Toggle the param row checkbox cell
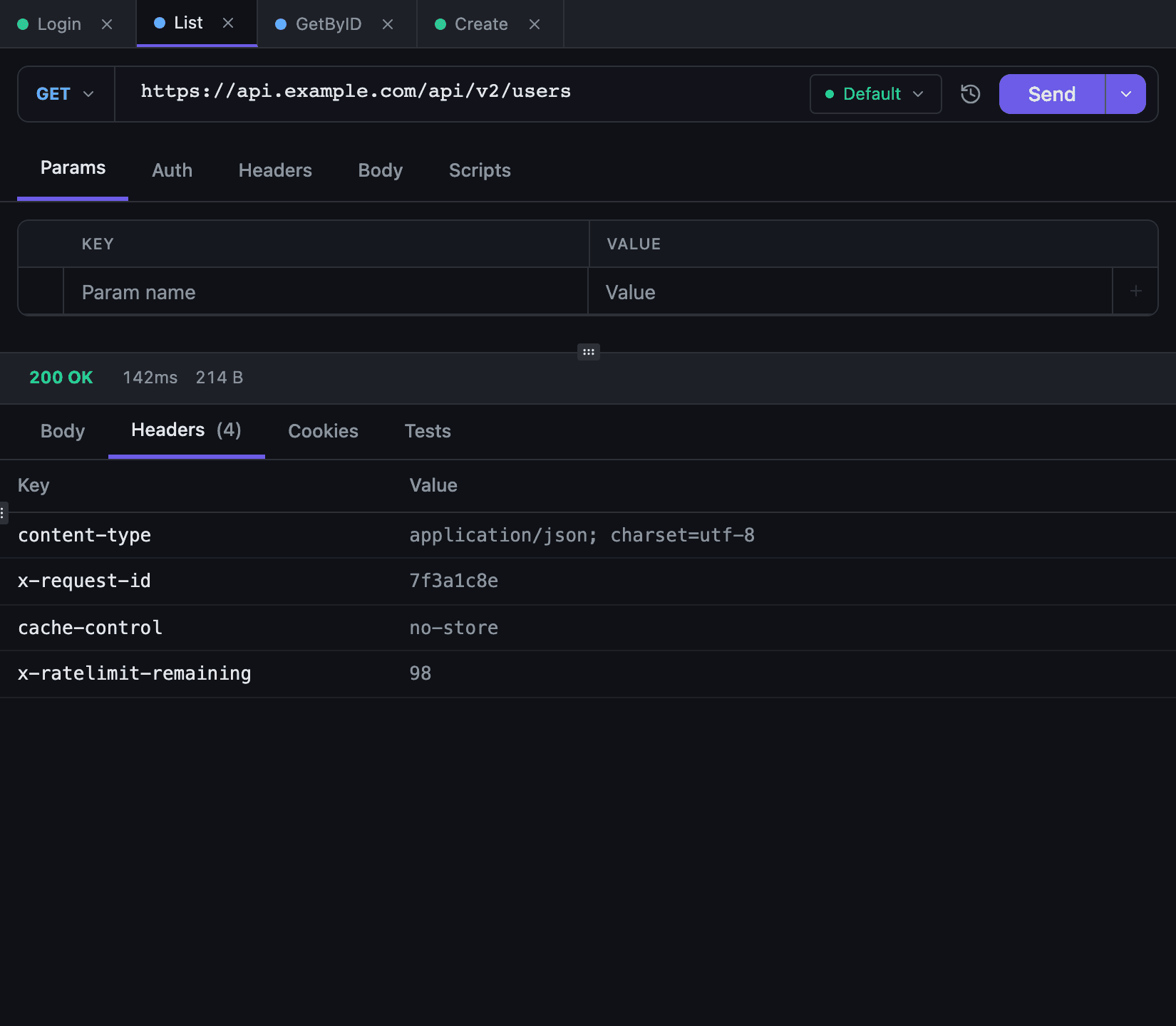Image resolution: width=1176 pixels, height=1026 pixels. coord(41,291)
